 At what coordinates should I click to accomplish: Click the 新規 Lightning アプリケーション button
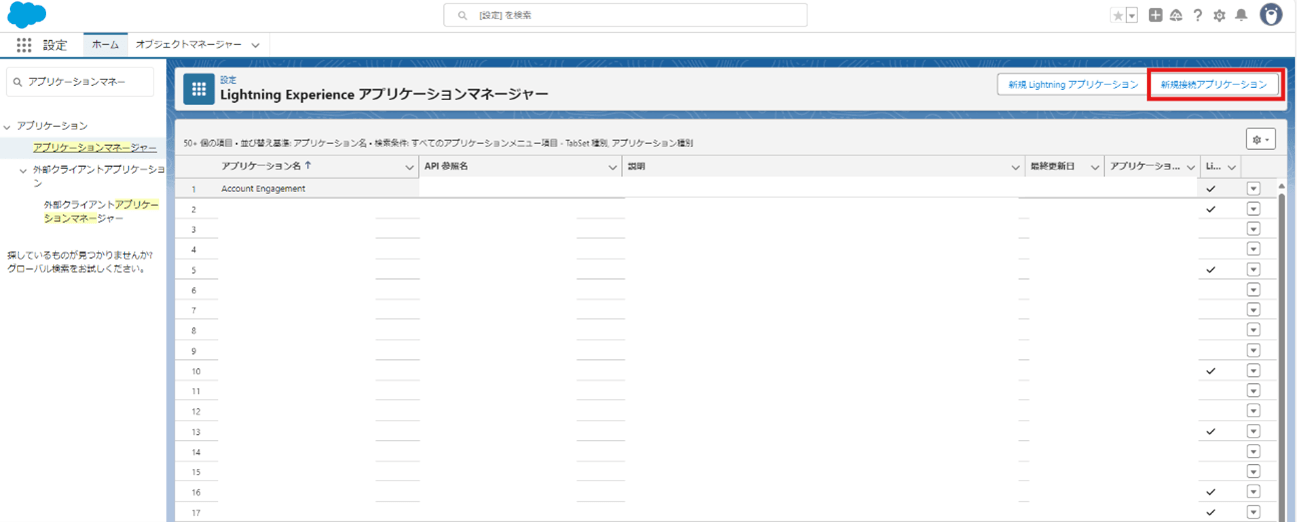point(1073,85)
